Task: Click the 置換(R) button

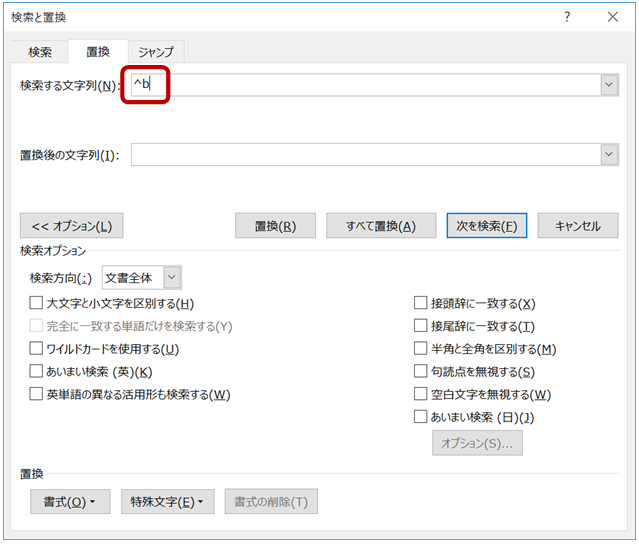Action: click(x=275, y=226)
